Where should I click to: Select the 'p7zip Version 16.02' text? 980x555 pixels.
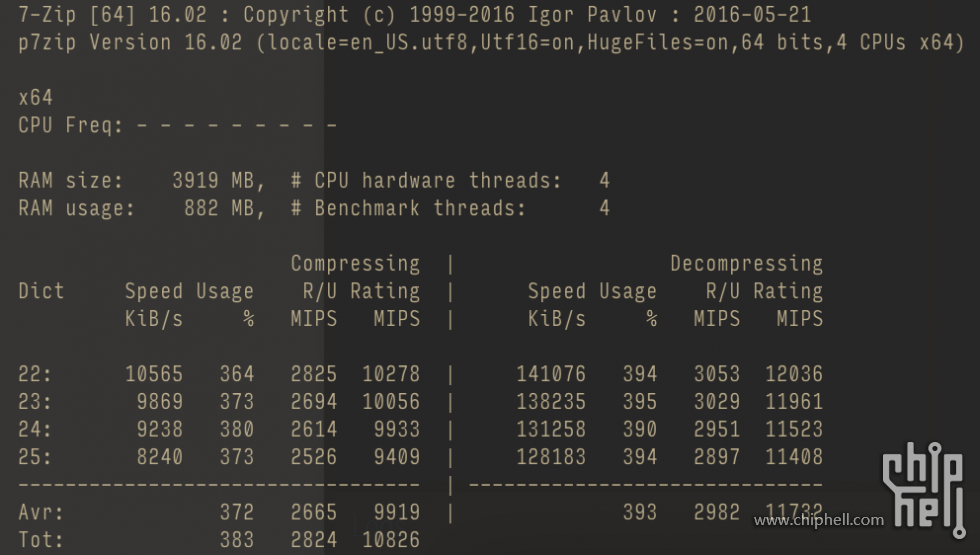click(x=130, y=42)
